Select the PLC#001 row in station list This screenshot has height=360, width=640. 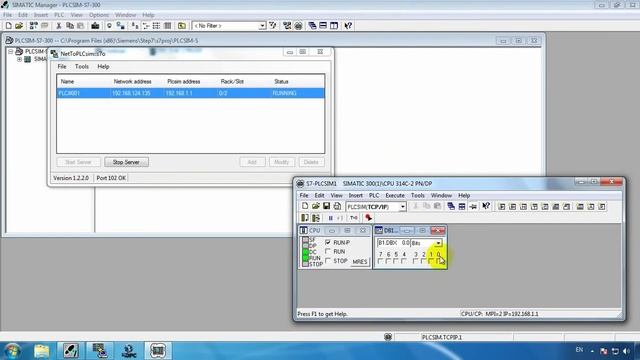tap(191, 93)
